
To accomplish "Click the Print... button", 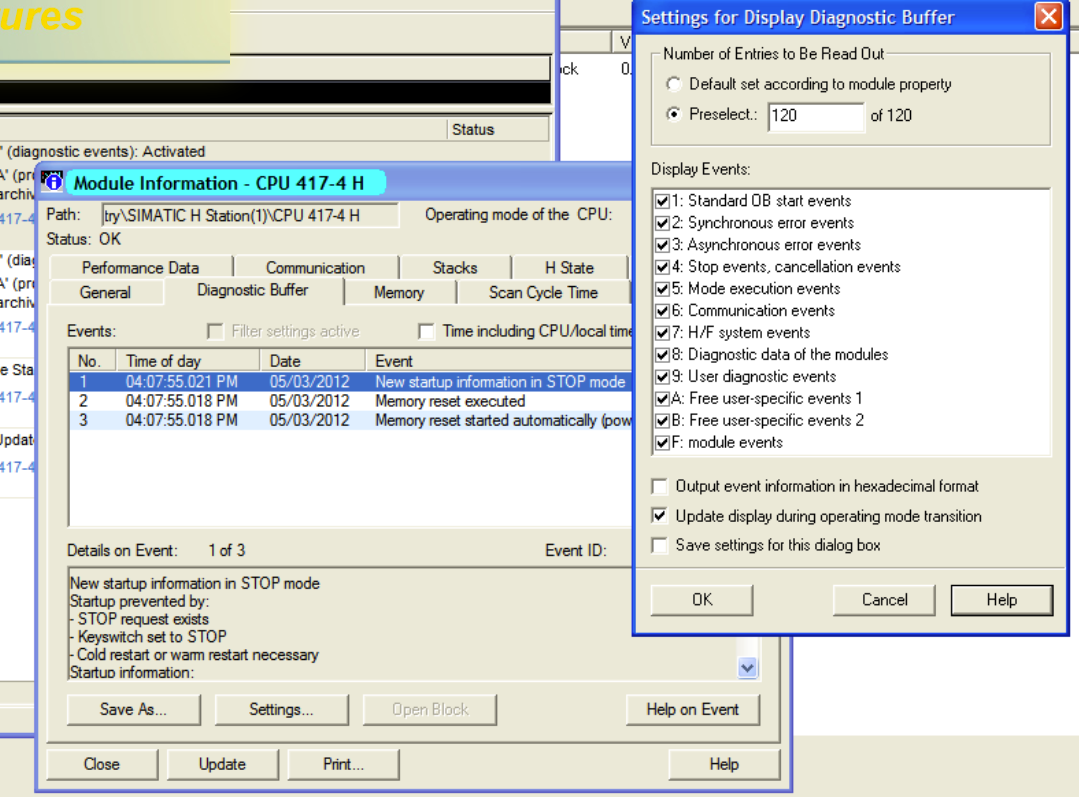I will 343,765.
